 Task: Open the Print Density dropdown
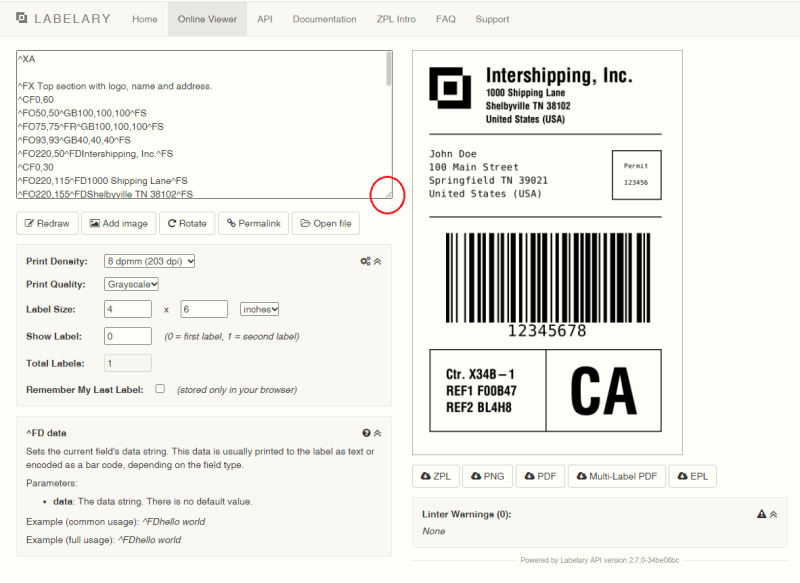click(x=149, y=261)
